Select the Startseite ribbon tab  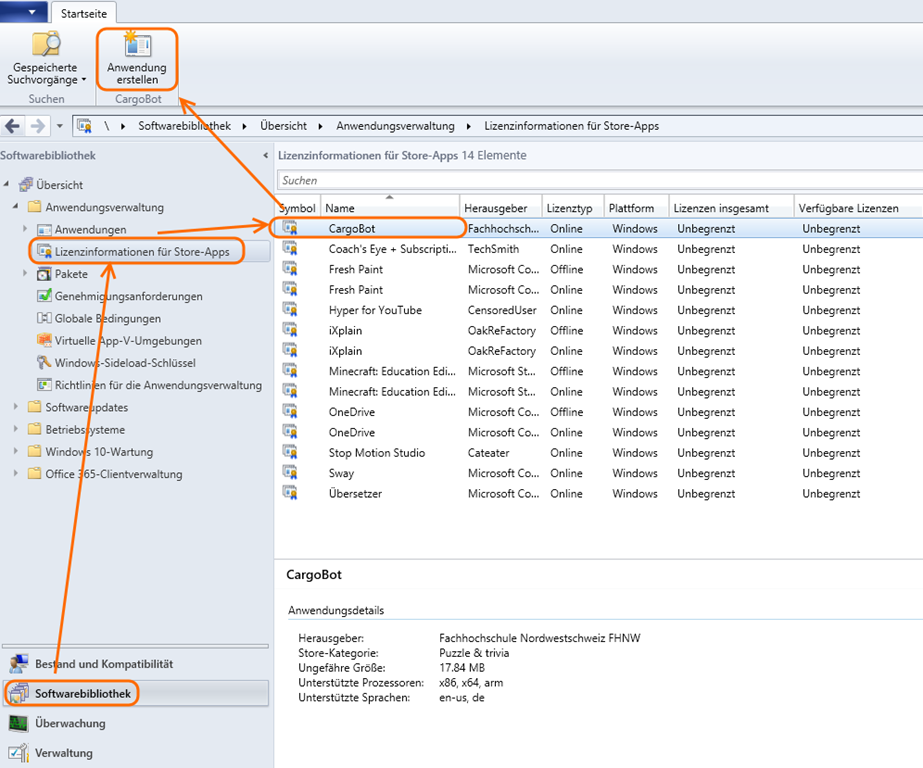pos(85,13)
